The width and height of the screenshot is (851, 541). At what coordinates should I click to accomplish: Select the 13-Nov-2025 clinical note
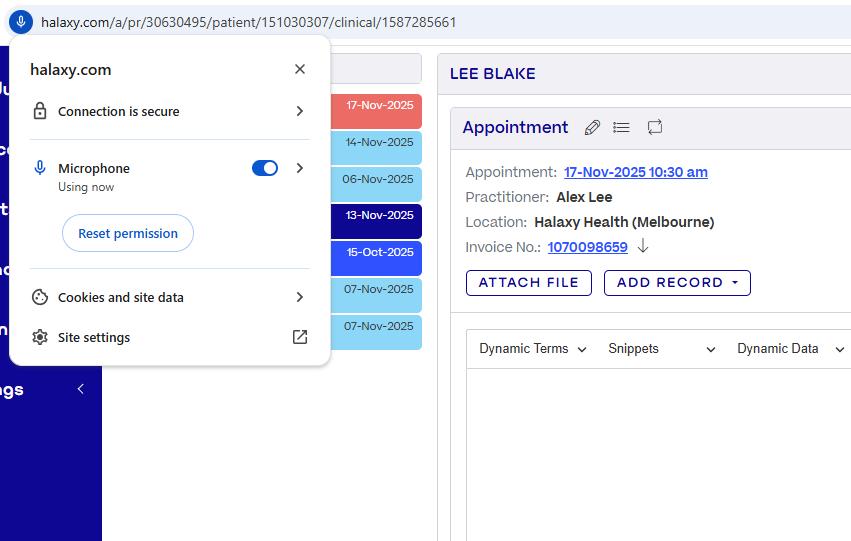tap(376, 221)
